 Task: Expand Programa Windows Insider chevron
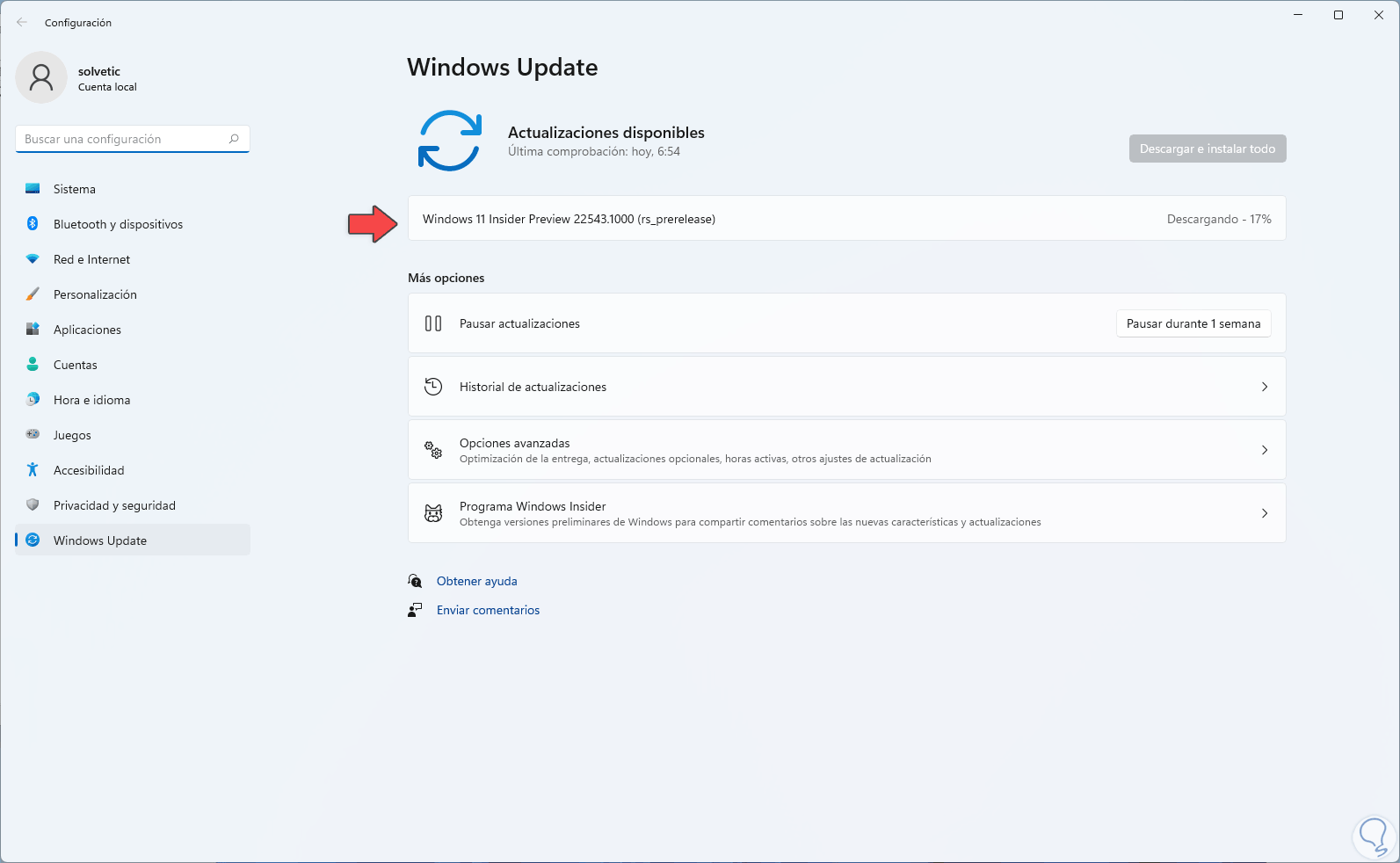1265,513
